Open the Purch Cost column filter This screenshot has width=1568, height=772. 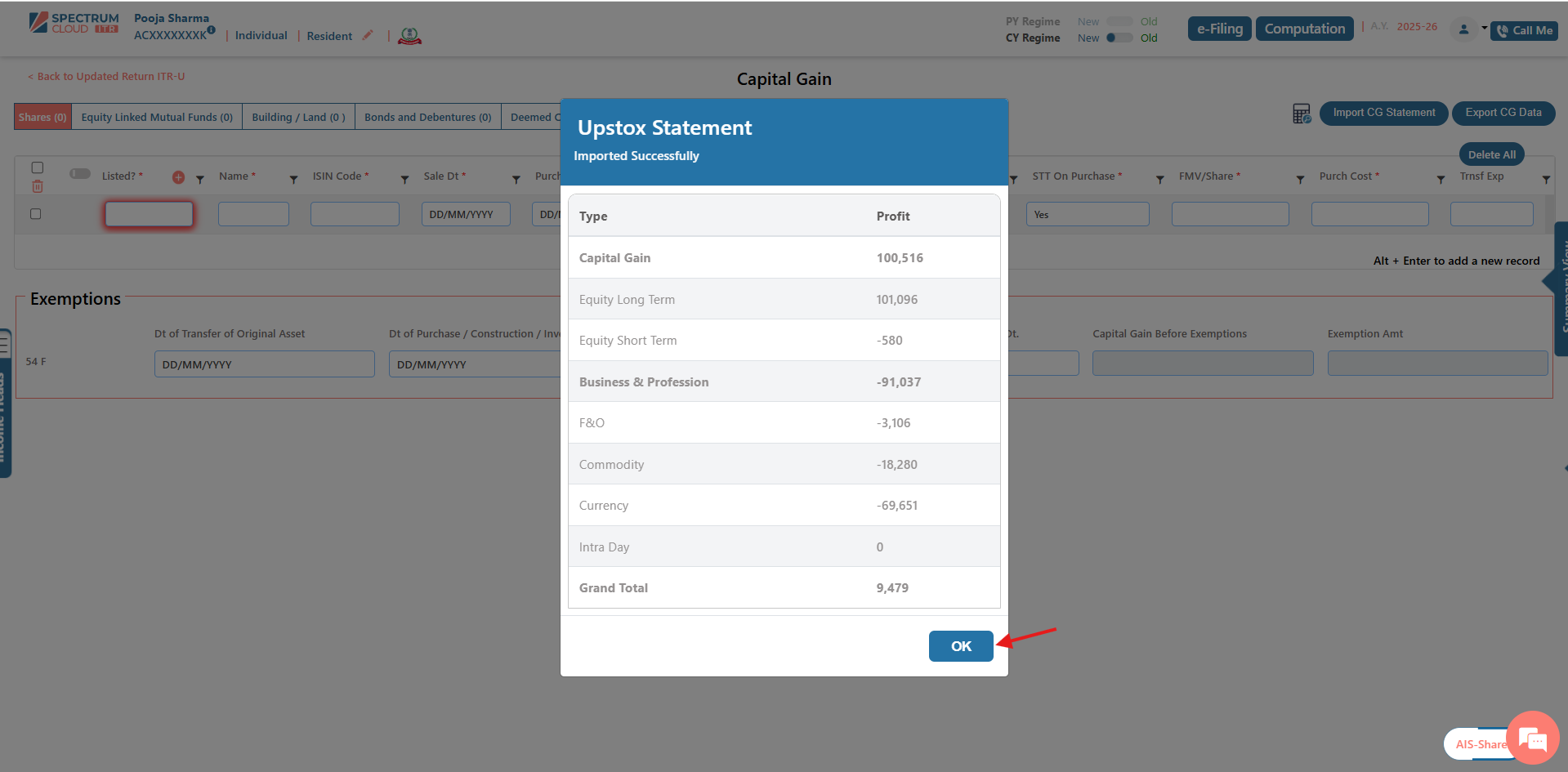pos(1441,180)
